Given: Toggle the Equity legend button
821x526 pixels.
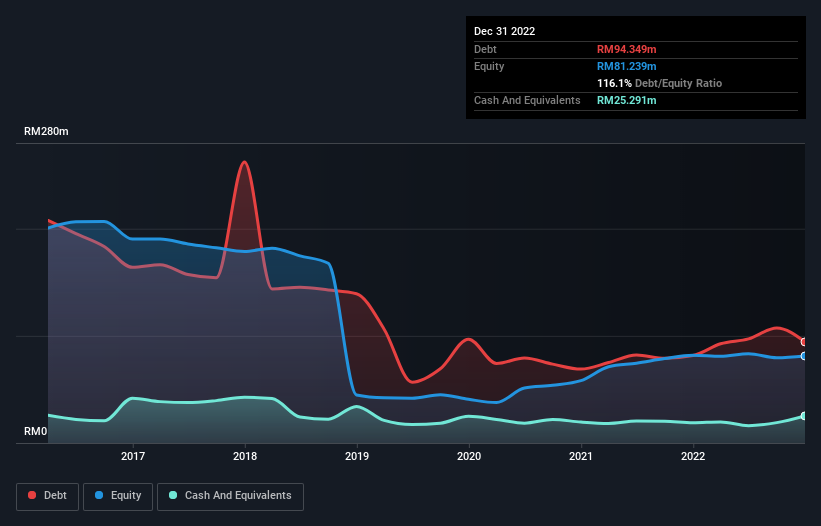Looking at the screenshot, I should click(x=118, y=496).
